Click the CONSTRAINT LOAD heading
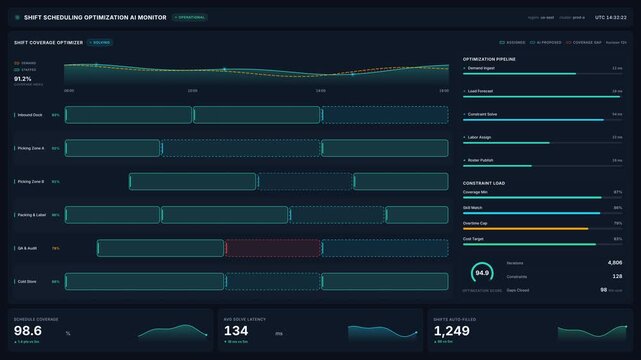This screenshot has height=360, width=641. click(x=484, y=183)
